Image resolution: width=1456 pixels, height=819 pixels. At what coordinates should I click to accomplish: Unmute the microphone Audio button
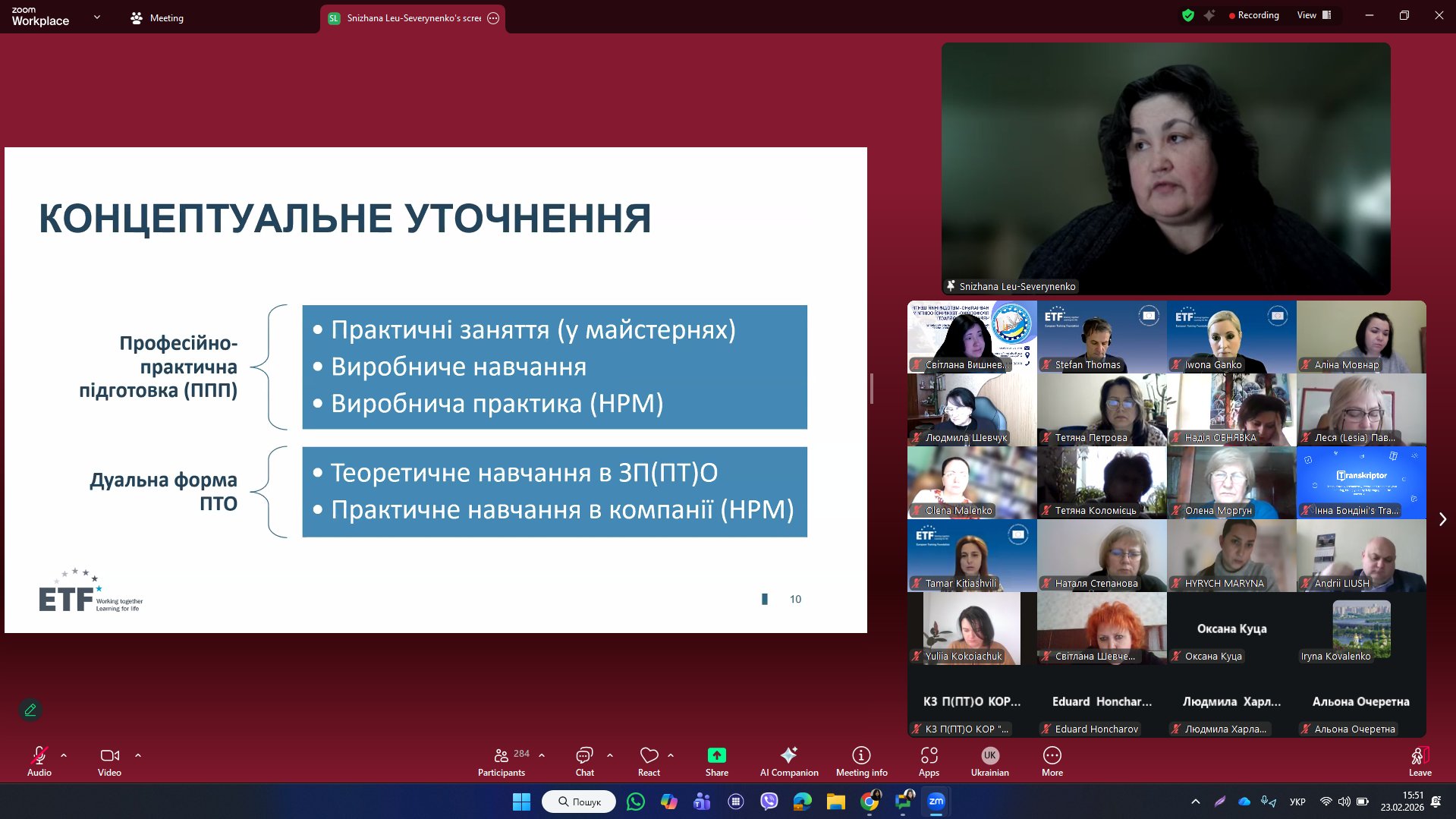(39, 761)
